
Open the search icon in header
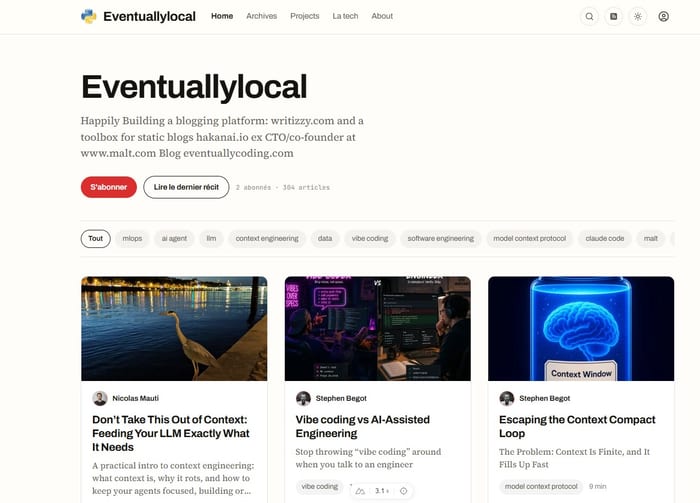click(589, 17)
